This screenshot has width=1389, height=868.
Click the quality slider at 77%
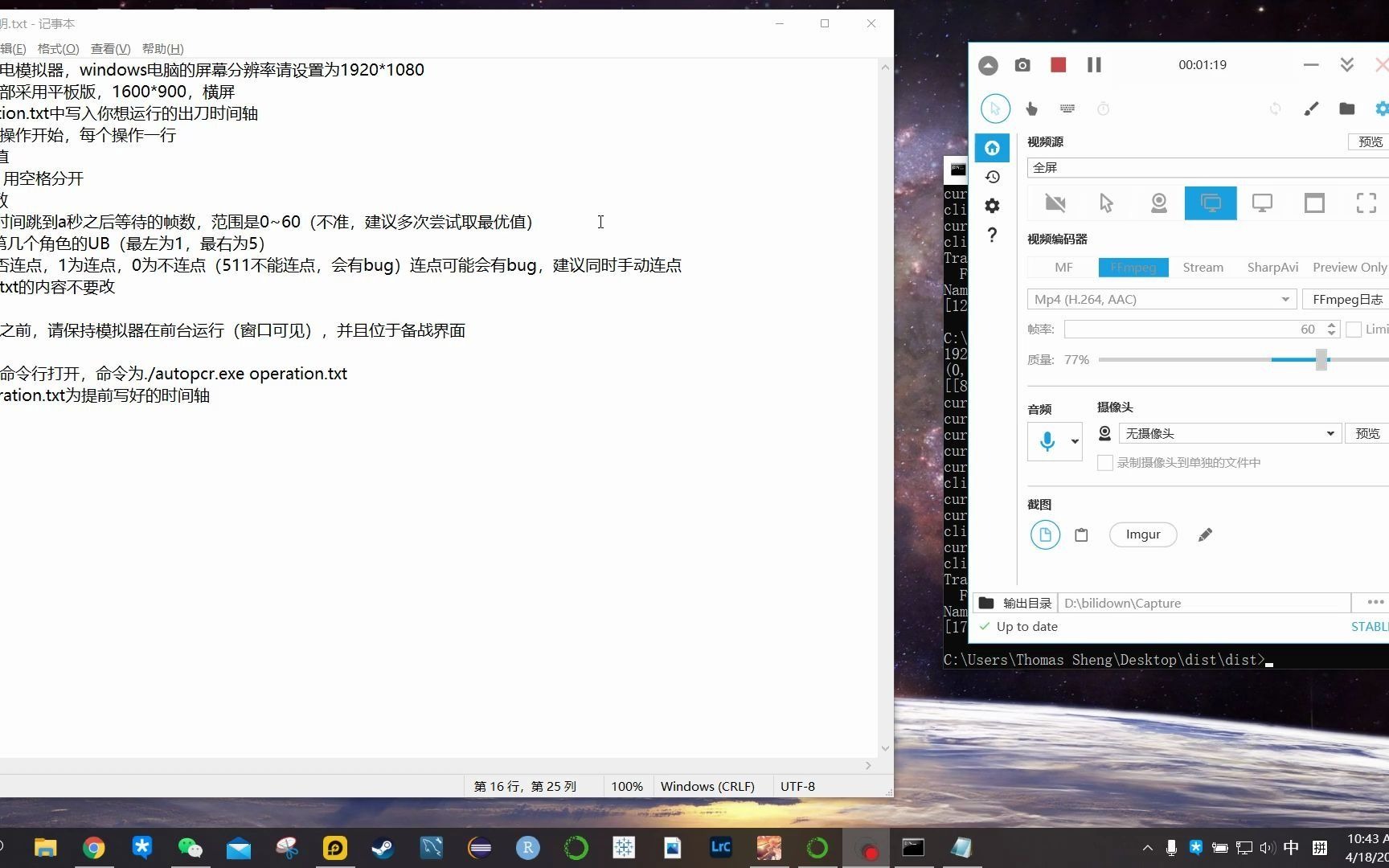pyautogui.click(x=1321, y=360)
